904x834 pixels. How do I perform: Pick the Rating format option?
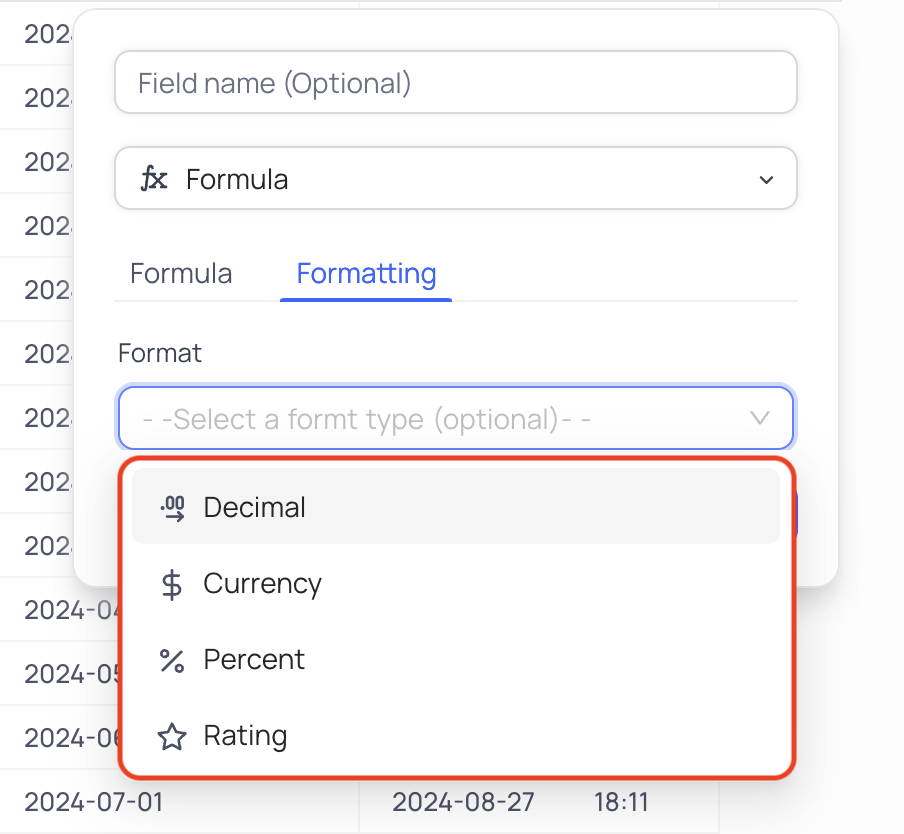pos(455,735)
